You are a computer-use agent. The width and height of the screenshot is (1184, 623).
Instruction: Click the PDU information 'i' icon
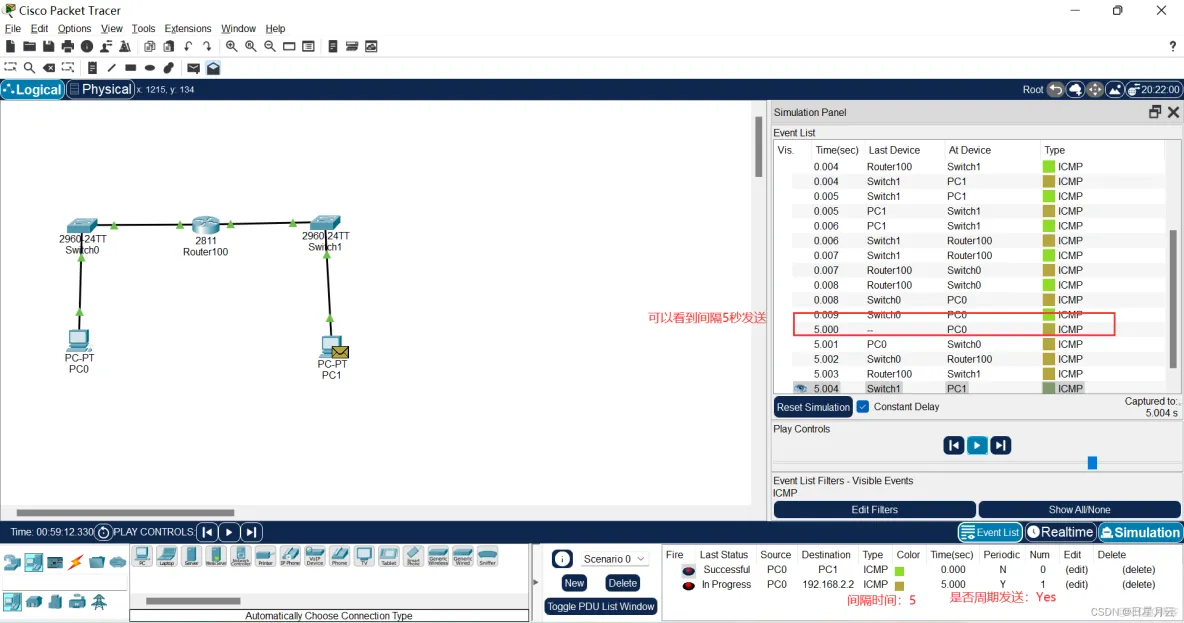click(562, 559)
